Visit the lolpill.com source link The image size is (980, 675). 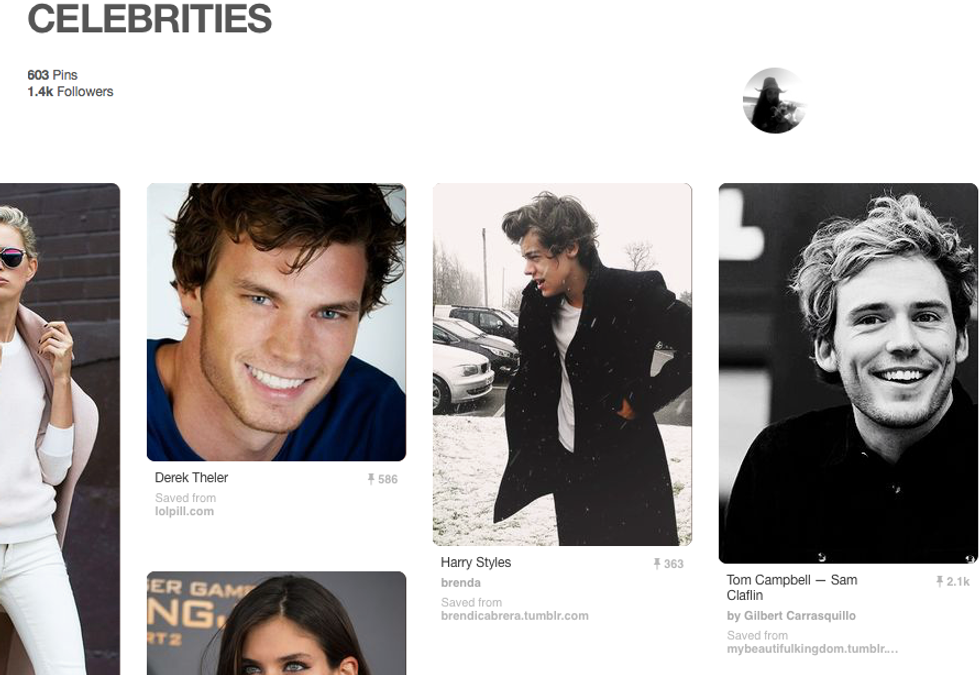pos(184,511)
